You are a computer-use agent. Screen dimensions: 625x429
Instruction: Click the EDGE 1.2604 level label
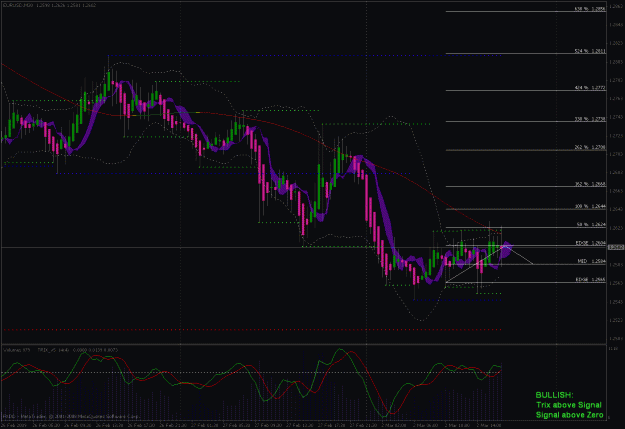(590, 243)
